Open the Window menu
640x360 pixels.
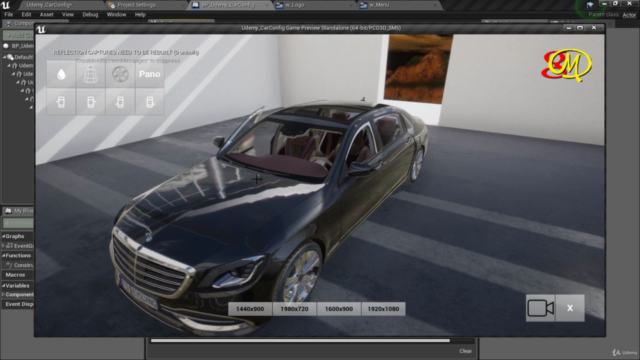[x=116, y=14]
